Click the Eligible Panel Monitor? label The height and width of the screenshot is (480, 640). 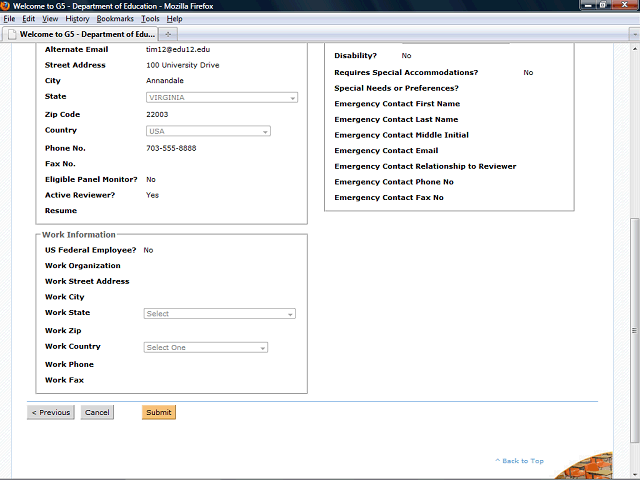pos(91,180)
